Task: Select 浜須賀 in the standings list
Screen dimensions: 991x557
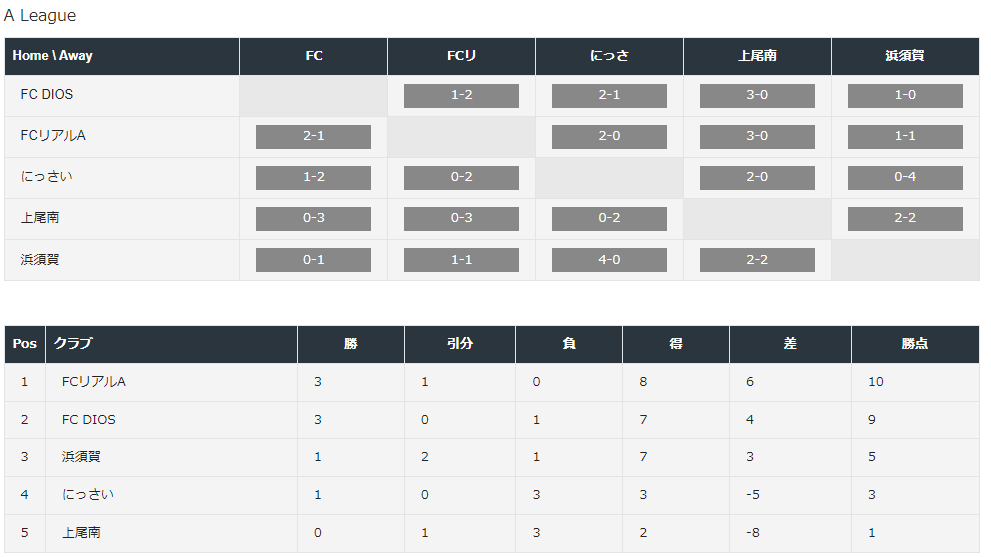Action: click(81, 457)
